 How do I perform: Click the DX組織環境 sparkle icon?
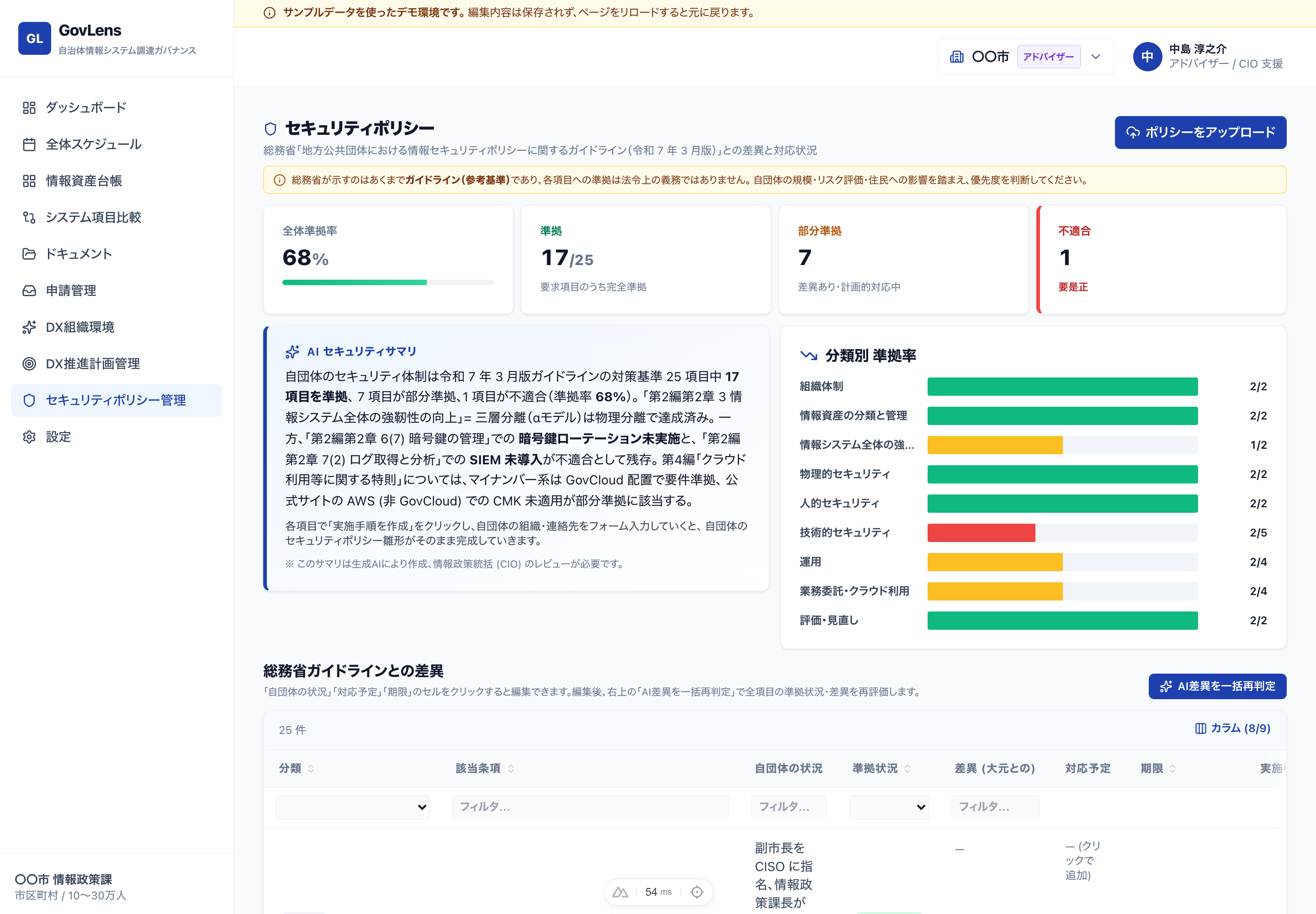pyautogui.click(x=29, y=327)
